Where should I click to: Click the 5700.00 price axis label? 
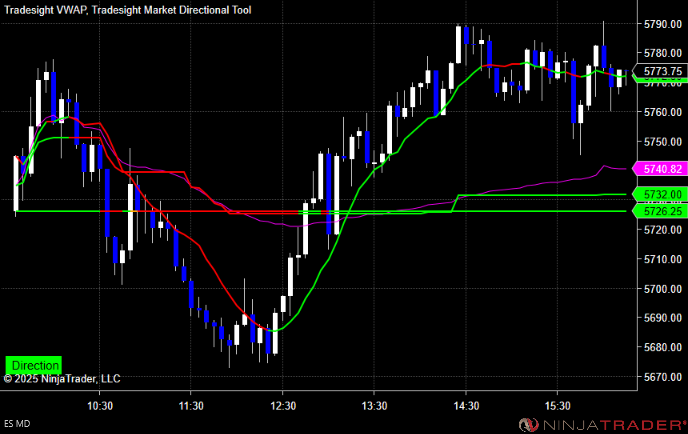pyautogui.click(x=663, y=289)
